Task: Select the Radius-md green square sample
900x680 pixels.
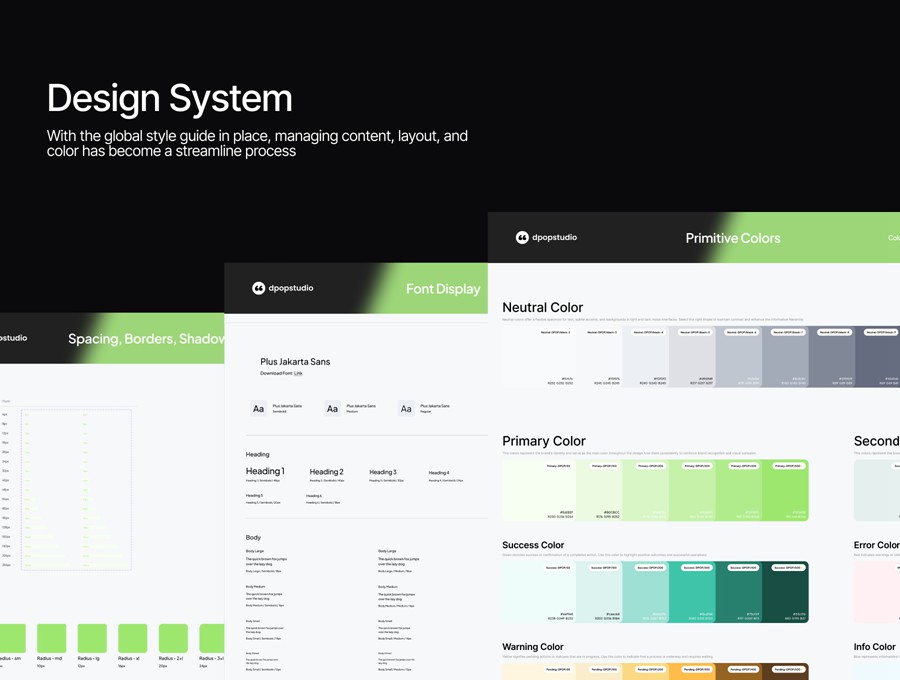Action: pyautogui.click(x=51, y=638)
